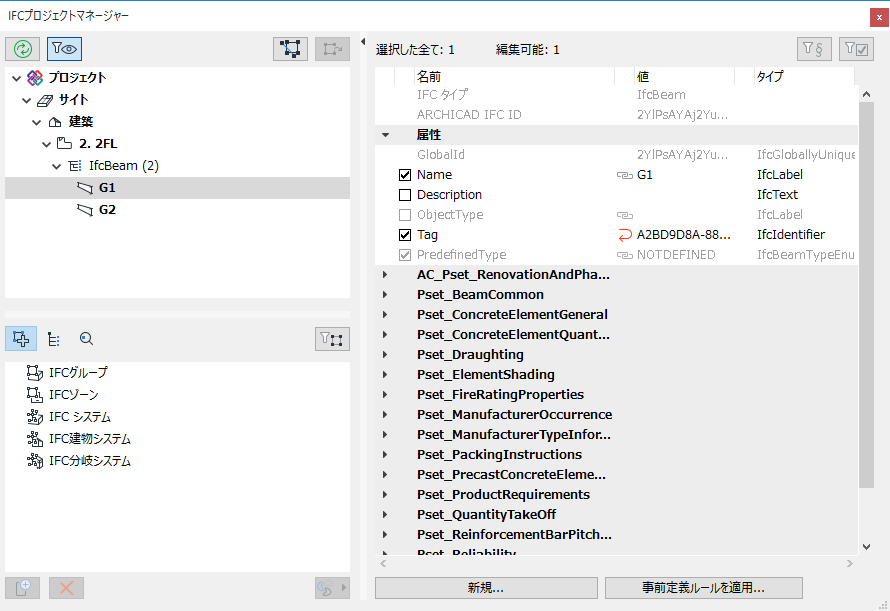Click the link icon beside Name value G1

pyautogui.click(x=624, y=175)
